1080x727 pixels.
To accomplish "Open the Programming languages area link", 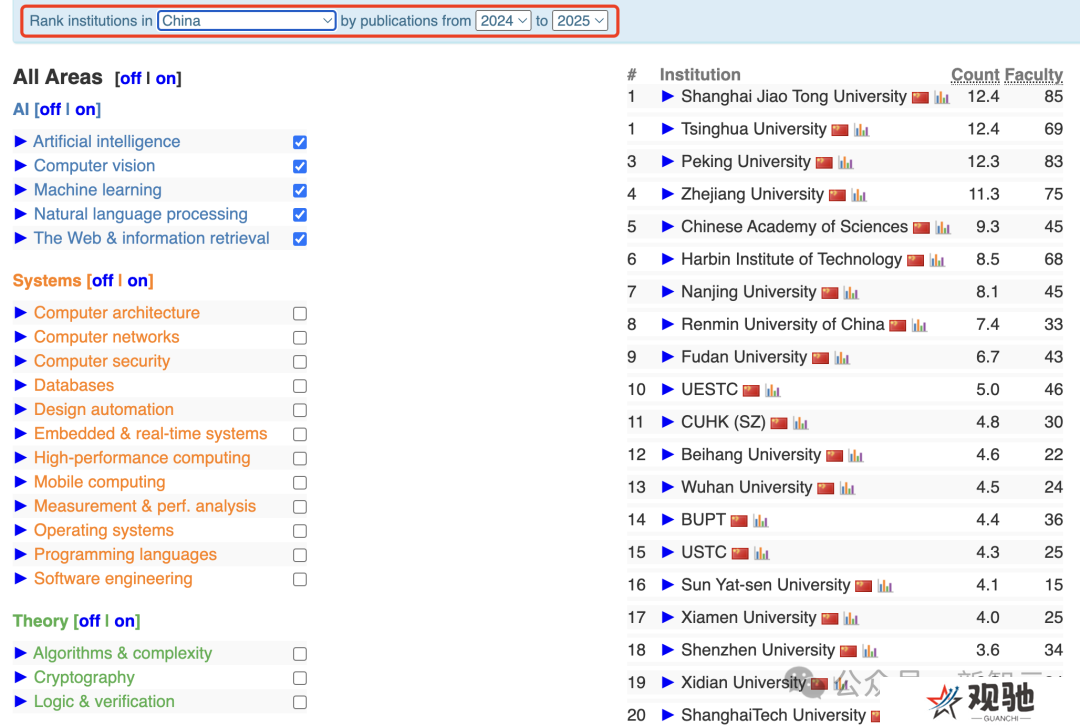I will coord(125,554).
